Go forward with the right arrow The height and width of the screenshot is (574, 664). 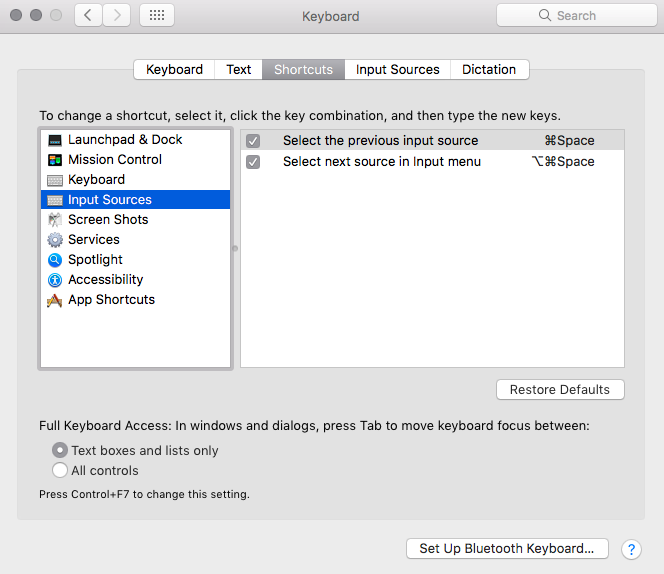point(116,15)
